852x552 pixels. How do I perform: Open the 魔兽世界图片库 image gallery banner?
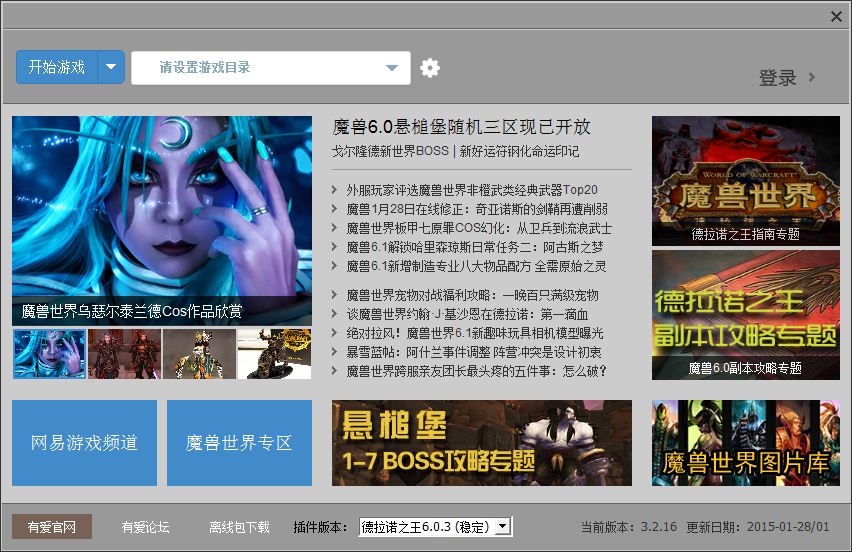(746, 443)
